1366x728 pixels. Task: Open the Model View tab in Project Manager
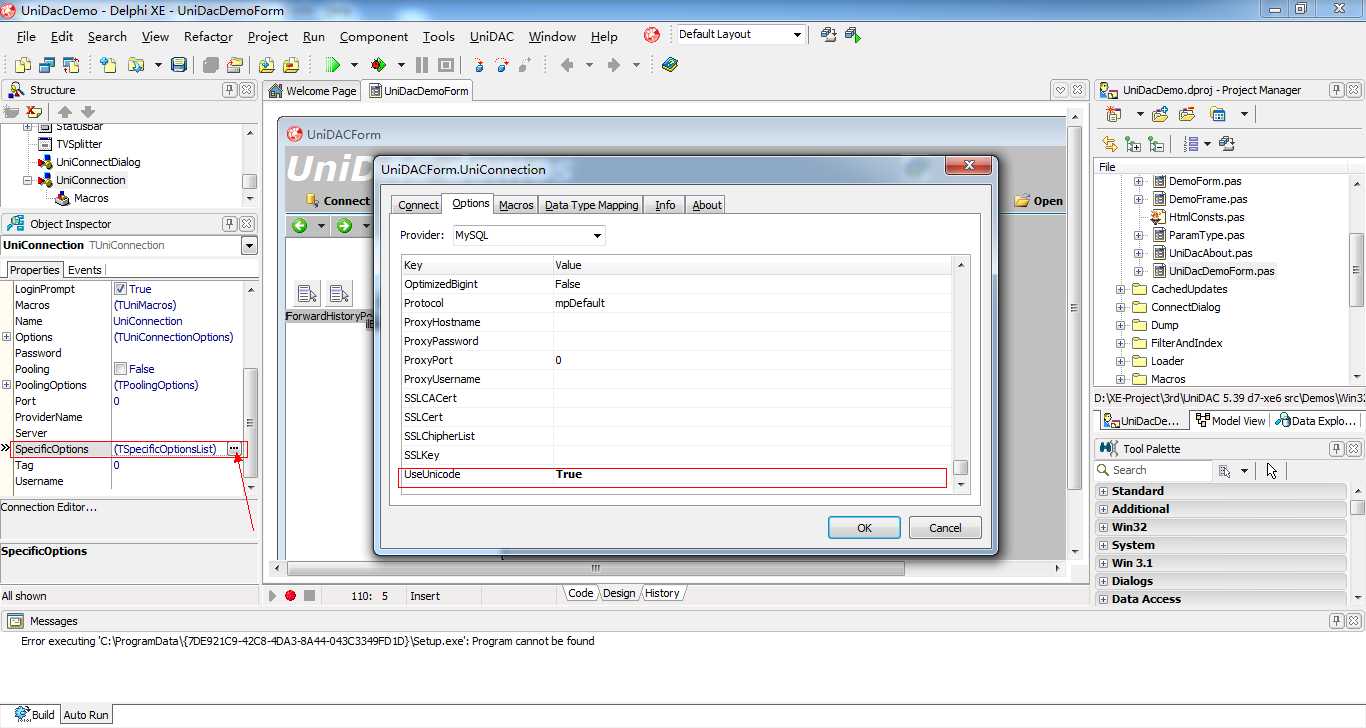click(1230, 421)
